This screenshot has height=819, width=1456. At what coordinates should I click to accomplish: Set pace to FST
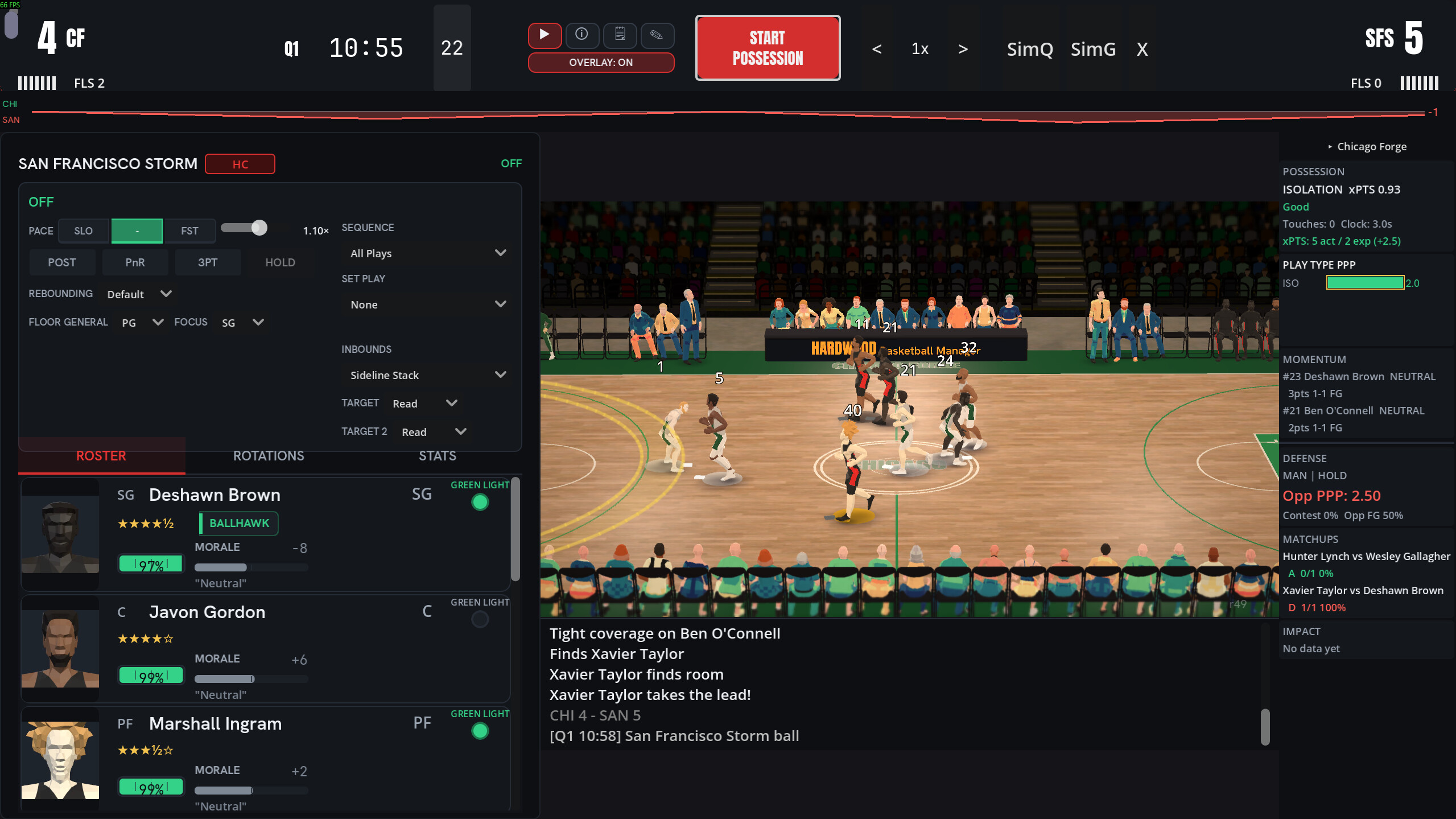190,231
